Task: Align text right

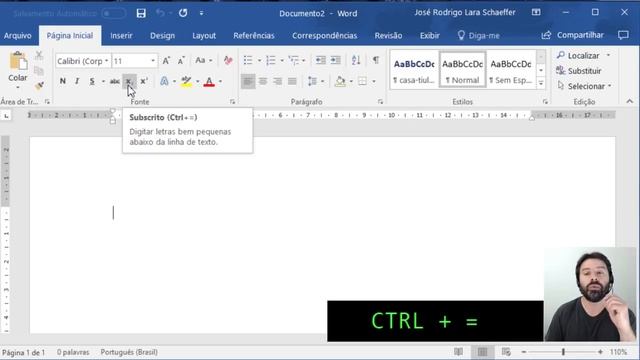Action: coord(278,81)
